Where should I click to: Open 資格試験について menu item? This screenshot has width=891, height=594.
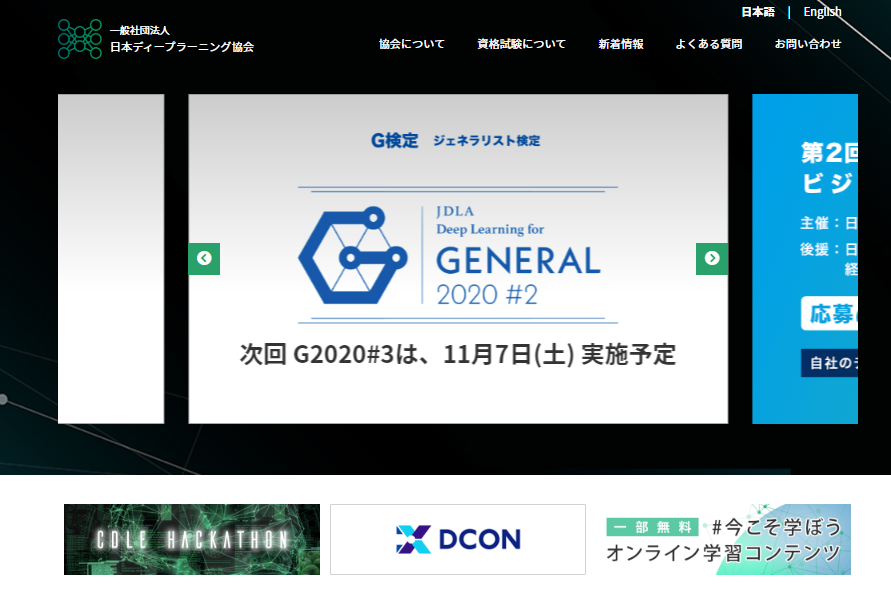pyautogui.click(x=521, y=44)
